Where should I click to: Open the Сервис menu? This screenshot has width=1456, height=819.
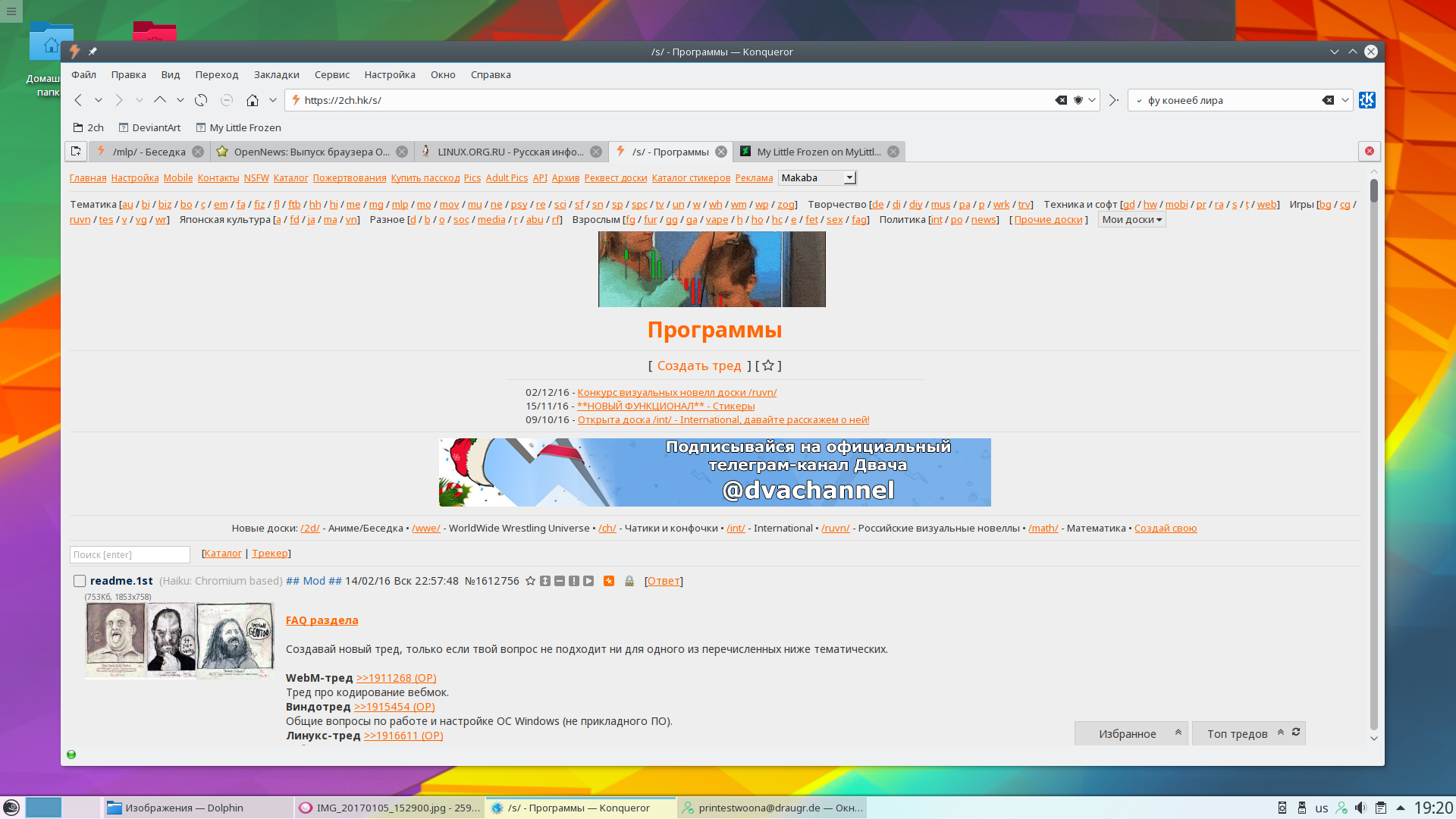point(332,74)
